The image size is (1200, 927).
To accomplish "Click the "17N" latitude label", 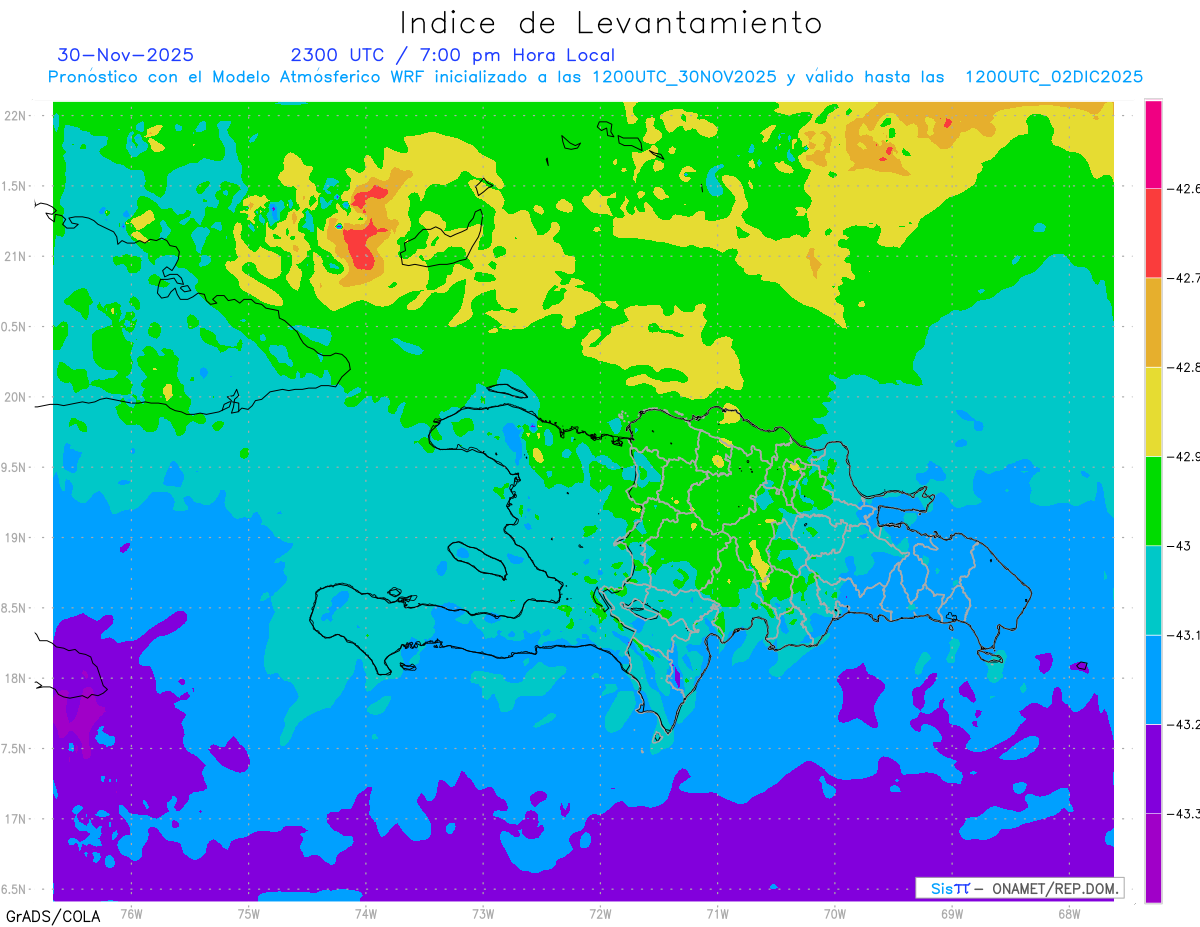I will [x=17, y=819].
